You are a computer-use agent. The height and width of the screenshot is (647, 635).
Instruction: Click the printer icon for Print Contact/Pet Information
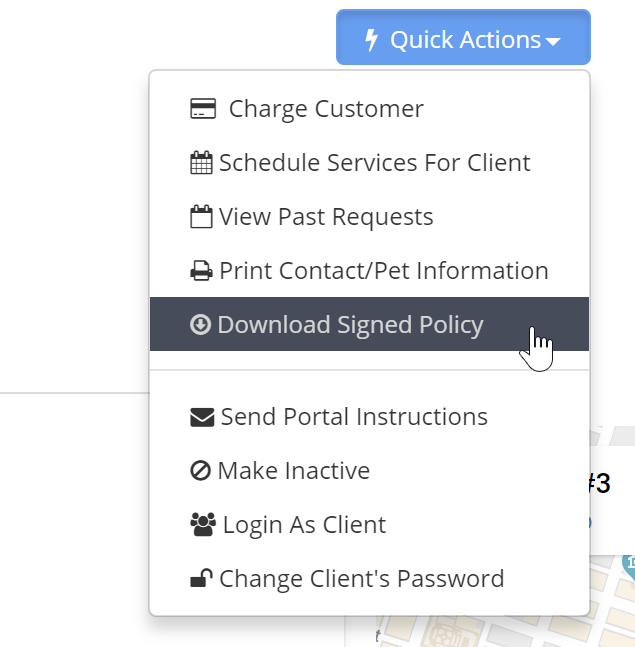(x=201, y=271)
